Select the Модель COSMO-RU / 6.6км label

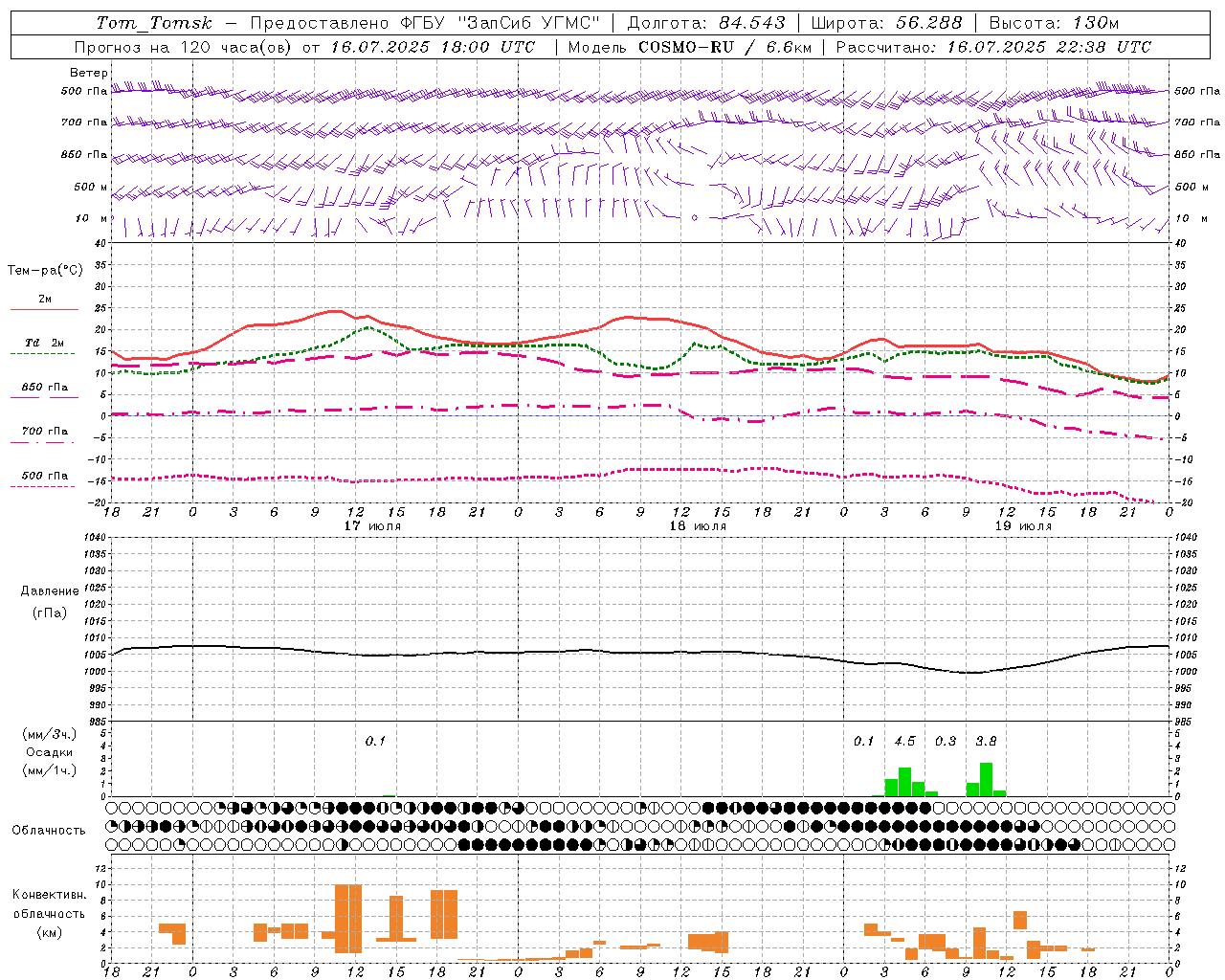coord(689,47)
